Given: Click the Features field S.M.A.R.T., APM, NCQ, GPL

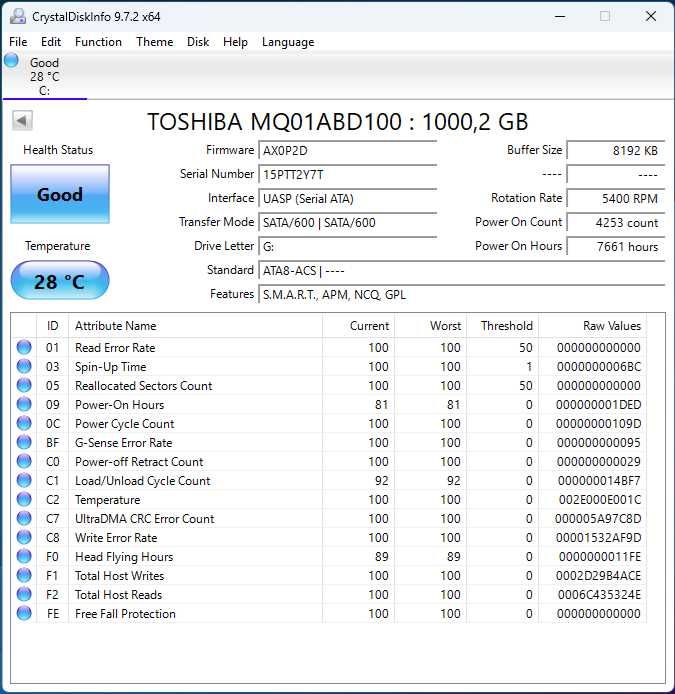Looking at the screenshot, I should 462,294.
